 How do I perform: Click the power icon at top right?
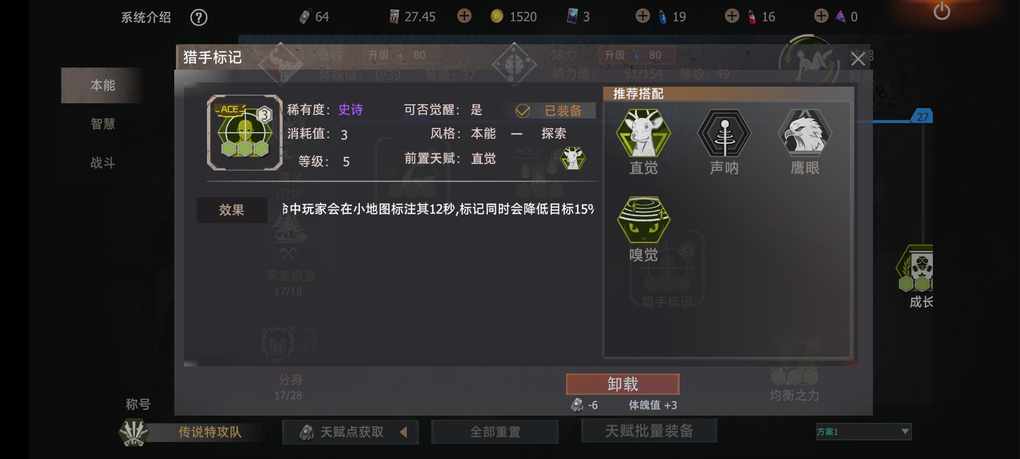[941, 11]
